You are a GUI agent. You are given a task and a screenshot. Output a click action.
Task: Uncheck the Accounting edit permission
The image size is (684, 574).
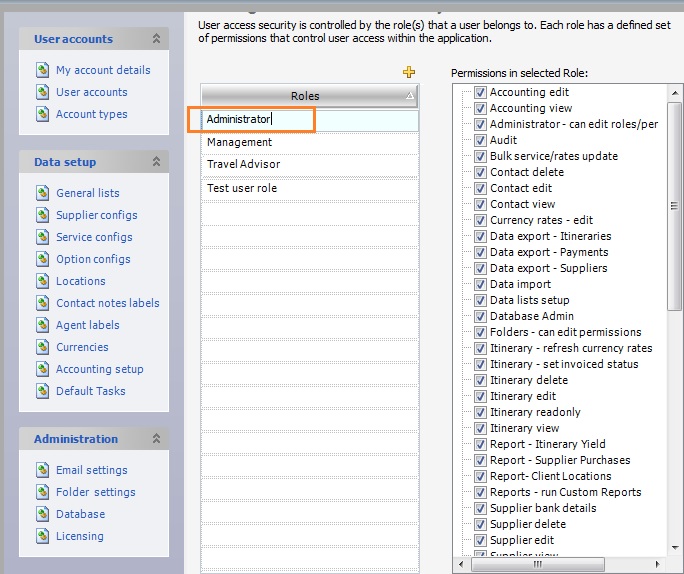[x=480, y=92]
